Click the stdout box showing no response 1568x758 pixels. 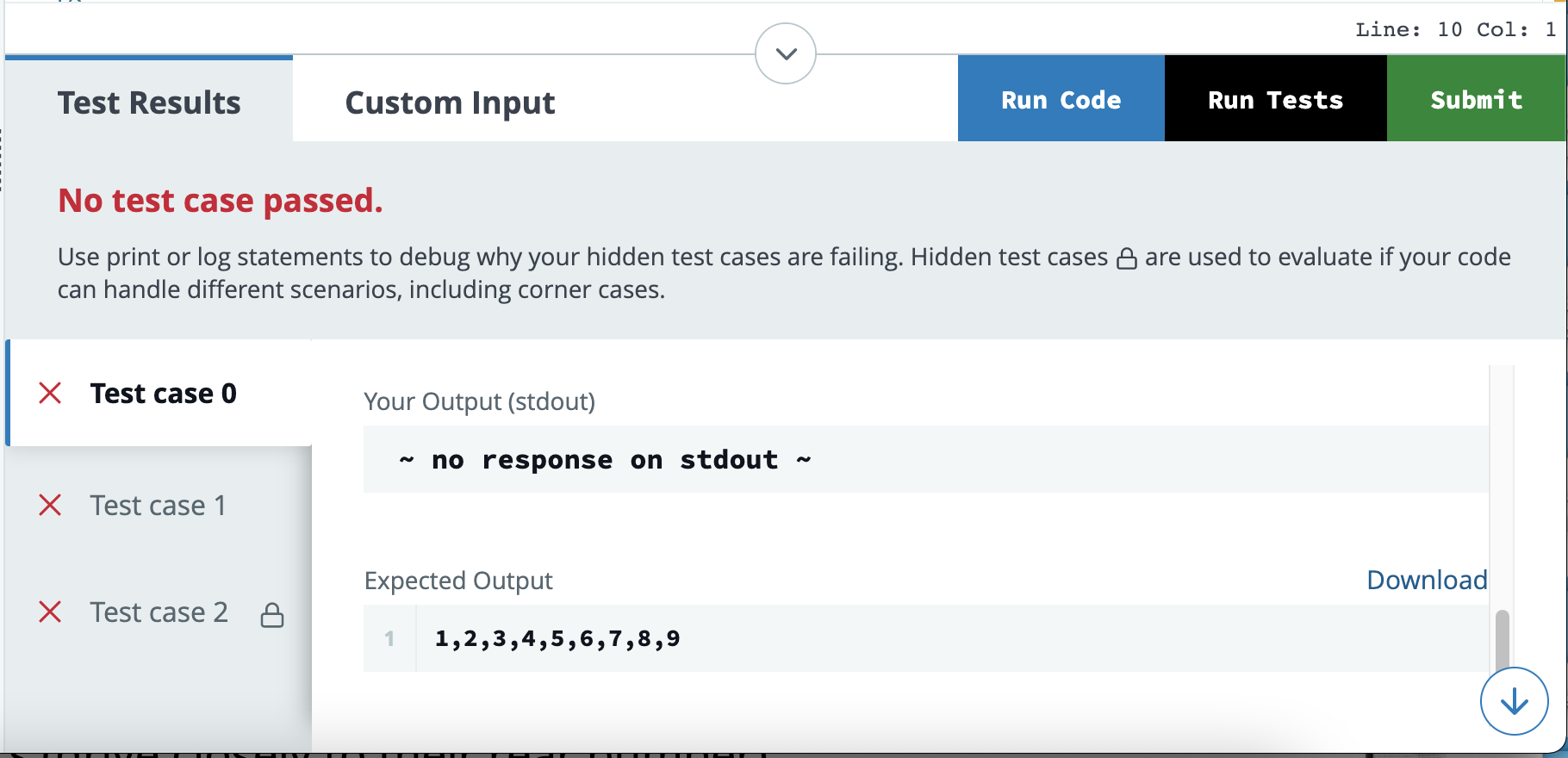coord(926,459)
